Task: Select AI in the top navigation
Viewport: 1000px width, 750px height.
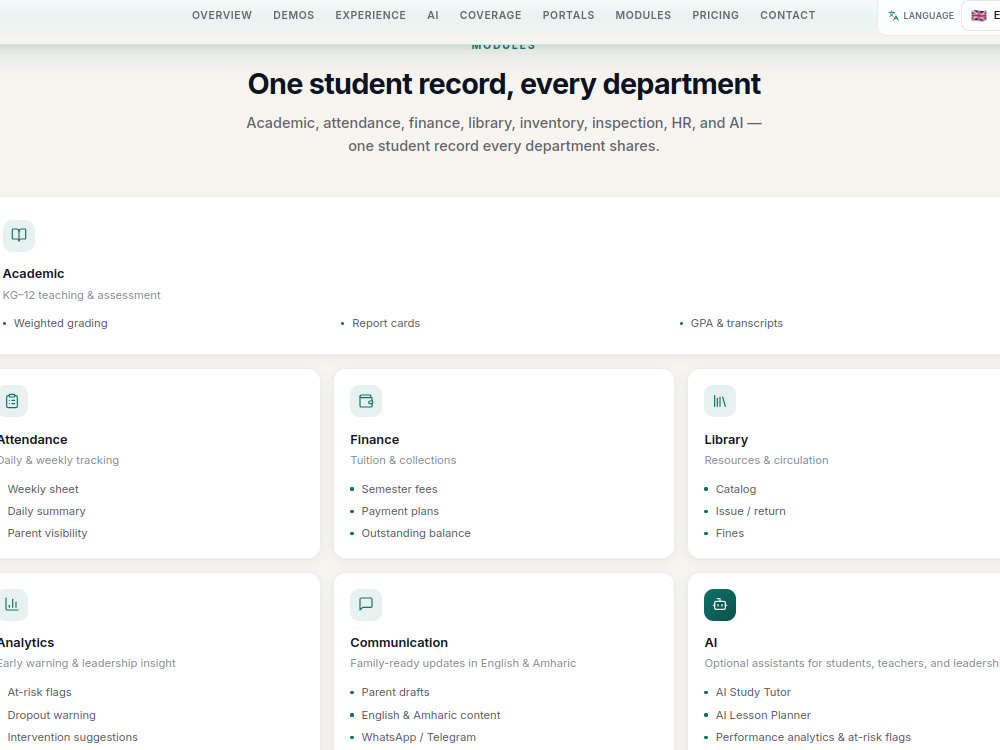Action: (433, 15)
